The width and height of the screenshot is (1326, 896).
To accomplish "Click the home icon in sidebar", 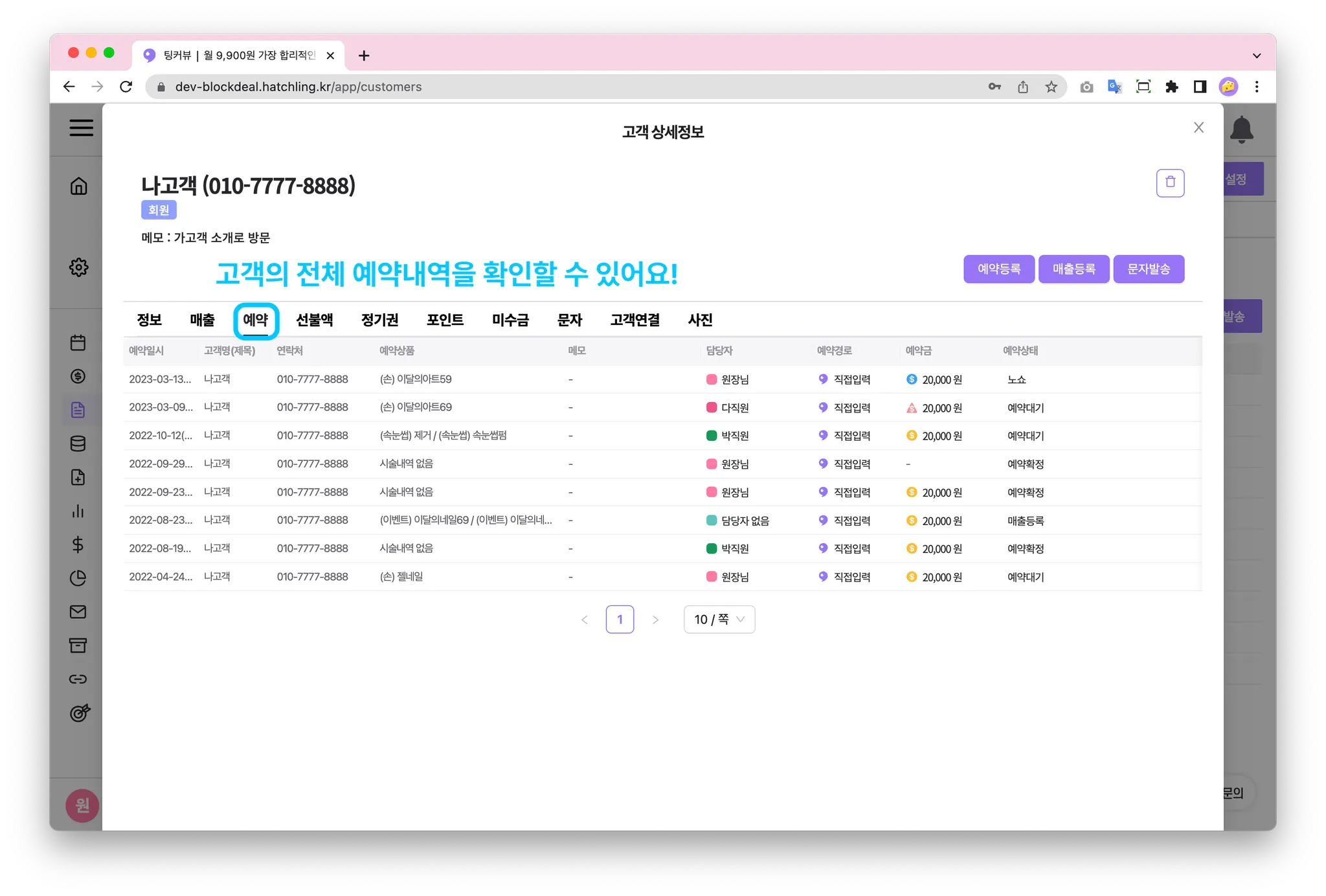I will click(x=78, y=186).
